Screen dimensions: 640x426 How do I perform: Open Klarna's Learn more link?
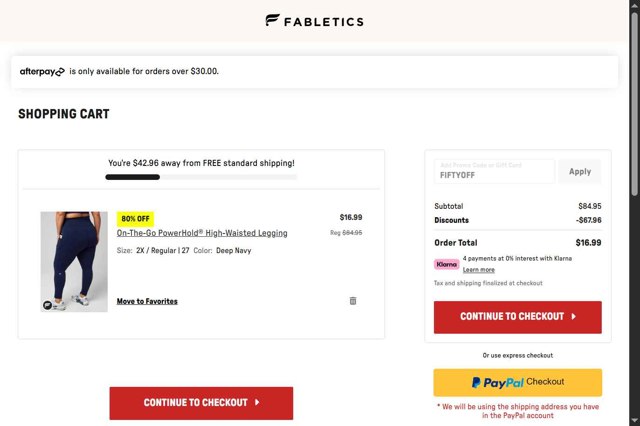[478, 270]
